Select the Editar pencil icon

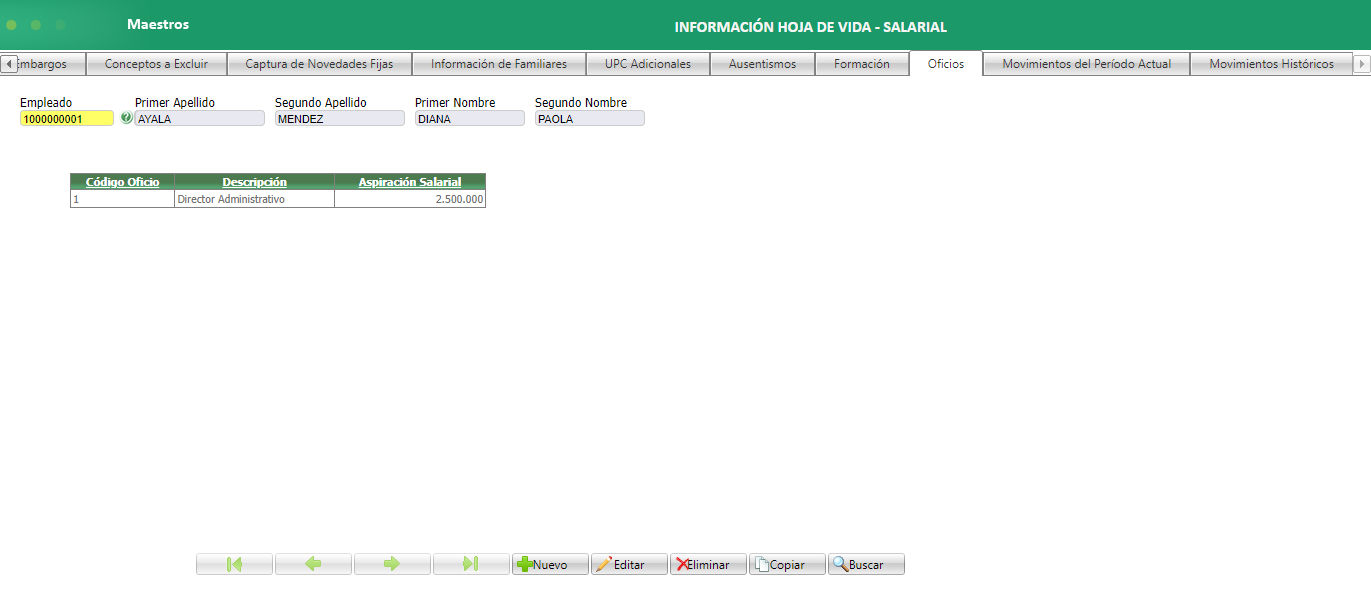point(602,563)
